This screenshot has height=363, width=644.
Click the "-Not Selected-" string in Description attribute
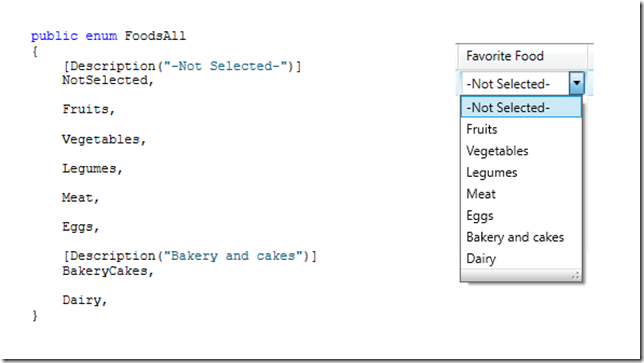pos(225,66)
